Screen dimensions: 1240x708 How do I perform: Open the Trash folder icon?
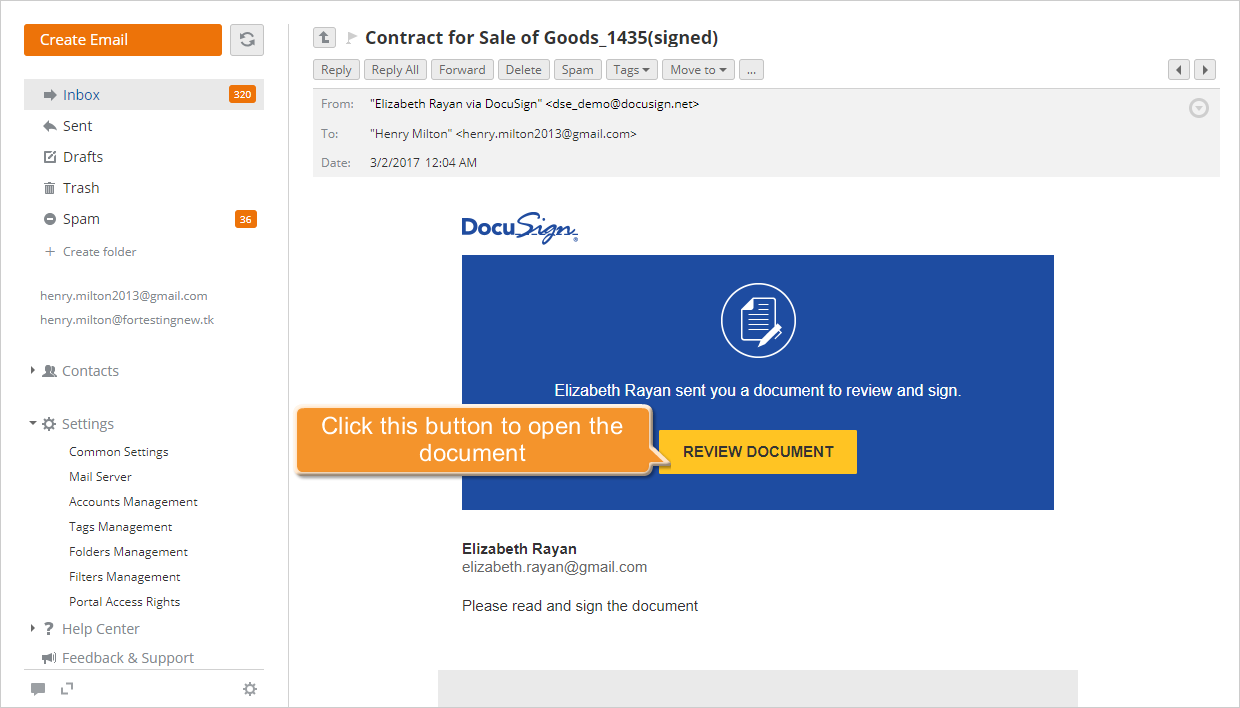tap(49, 187)
